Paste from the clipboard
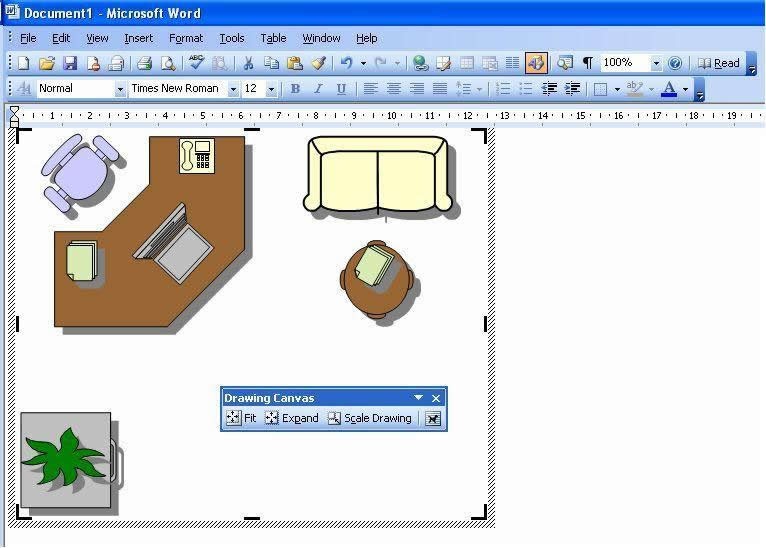Viewport: 766px width, 548px height. coord(295,63)
